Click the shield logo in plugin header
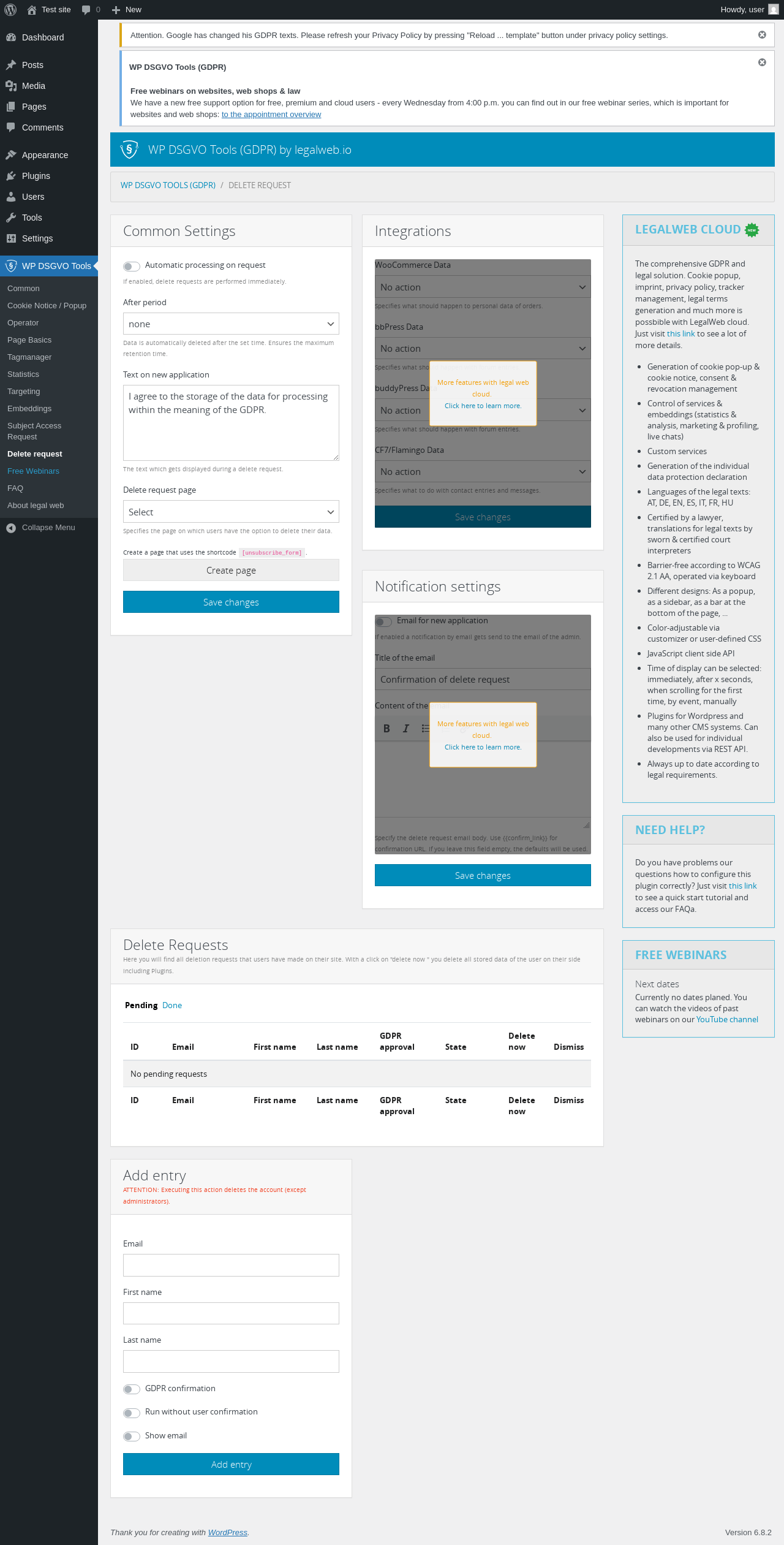Screen dimensions: 784x1545 129,150
